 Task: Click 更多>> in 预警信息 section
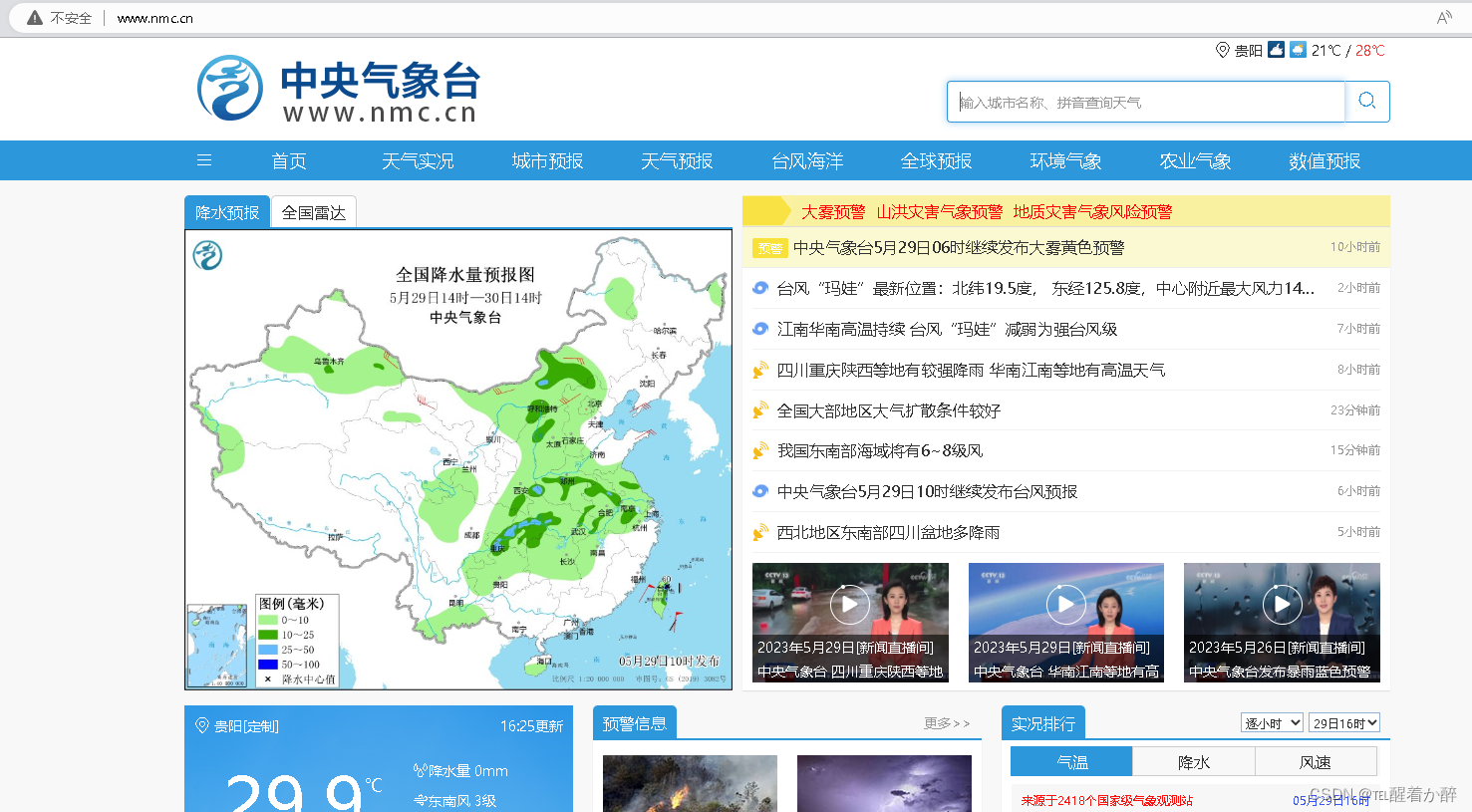point(947,723)
